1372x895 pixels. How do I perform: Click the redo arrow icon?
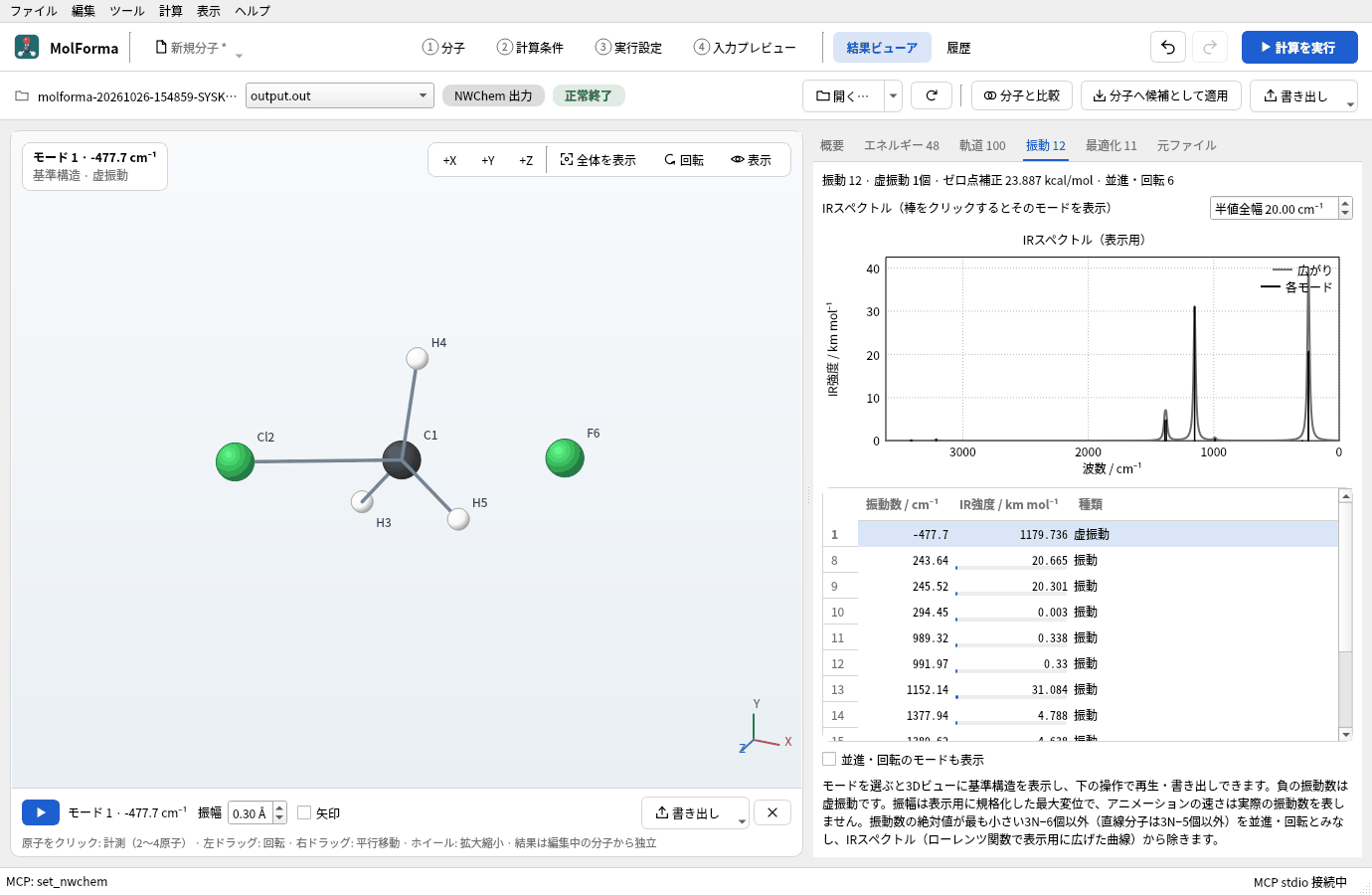point(1210,47)
